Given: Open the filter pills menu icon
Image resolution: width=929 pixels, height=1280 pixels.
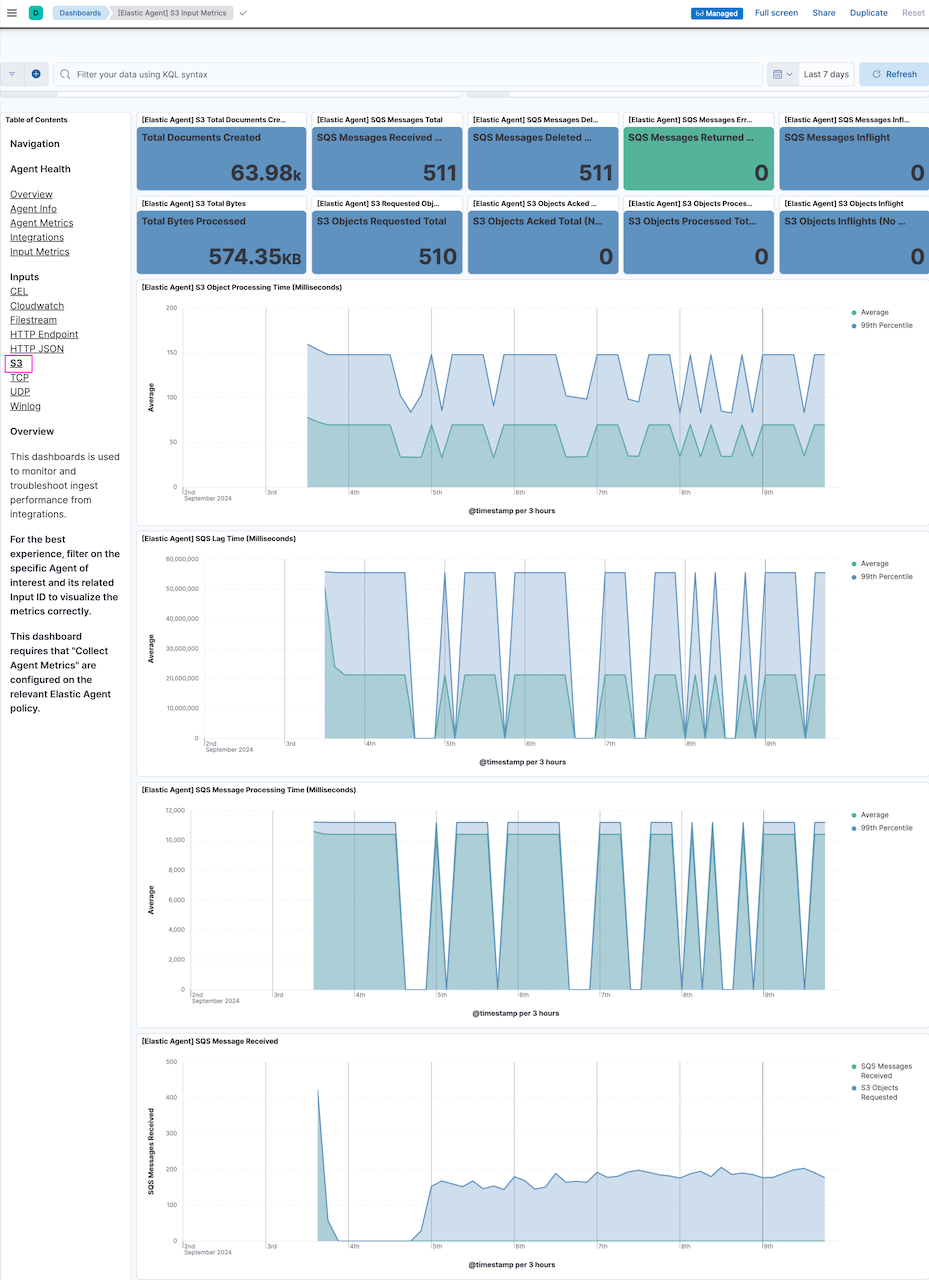Looking at the screenshot, I should (11, 73).
